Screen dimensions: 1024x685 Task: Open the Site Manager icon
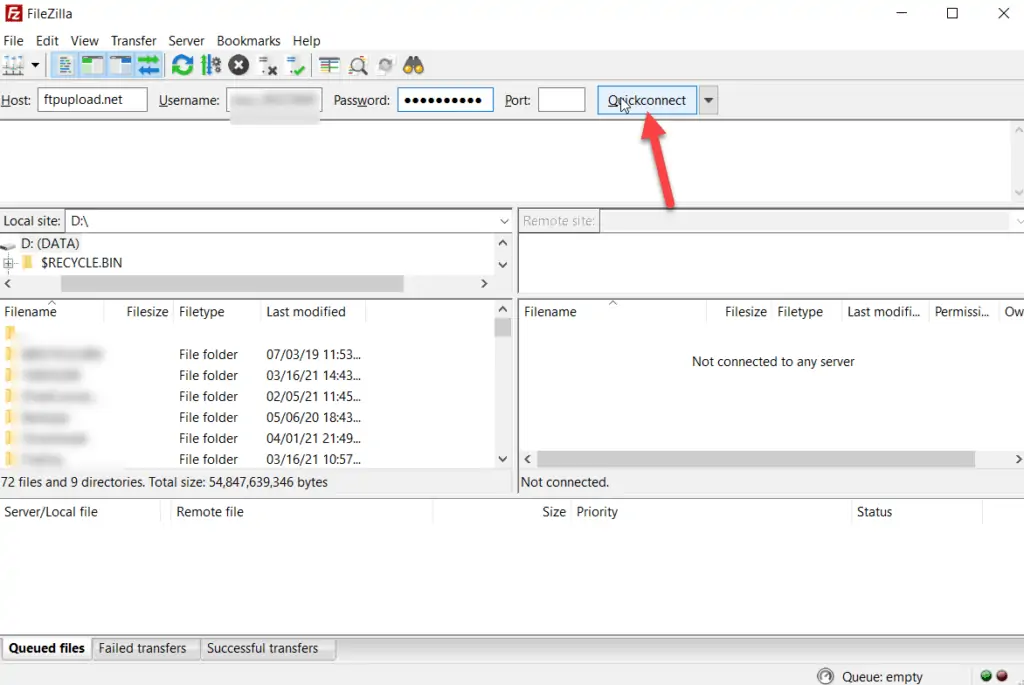coord(14,65)
